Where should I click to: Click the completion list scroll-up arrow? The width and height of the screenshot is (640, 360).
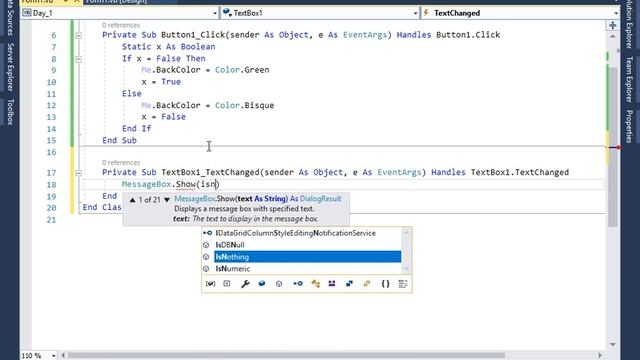[x=406, y=232]
